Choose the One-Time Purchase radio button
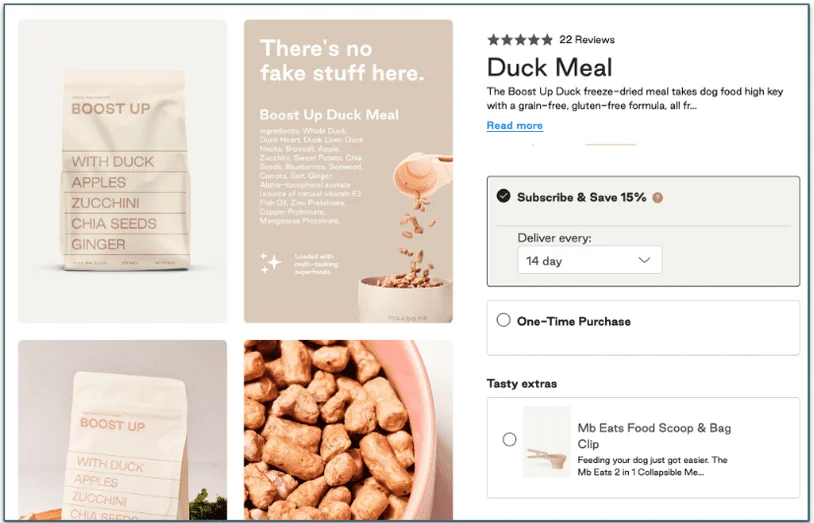The width and height of the screenshot is (814, 523). click(x=503, y=320)
